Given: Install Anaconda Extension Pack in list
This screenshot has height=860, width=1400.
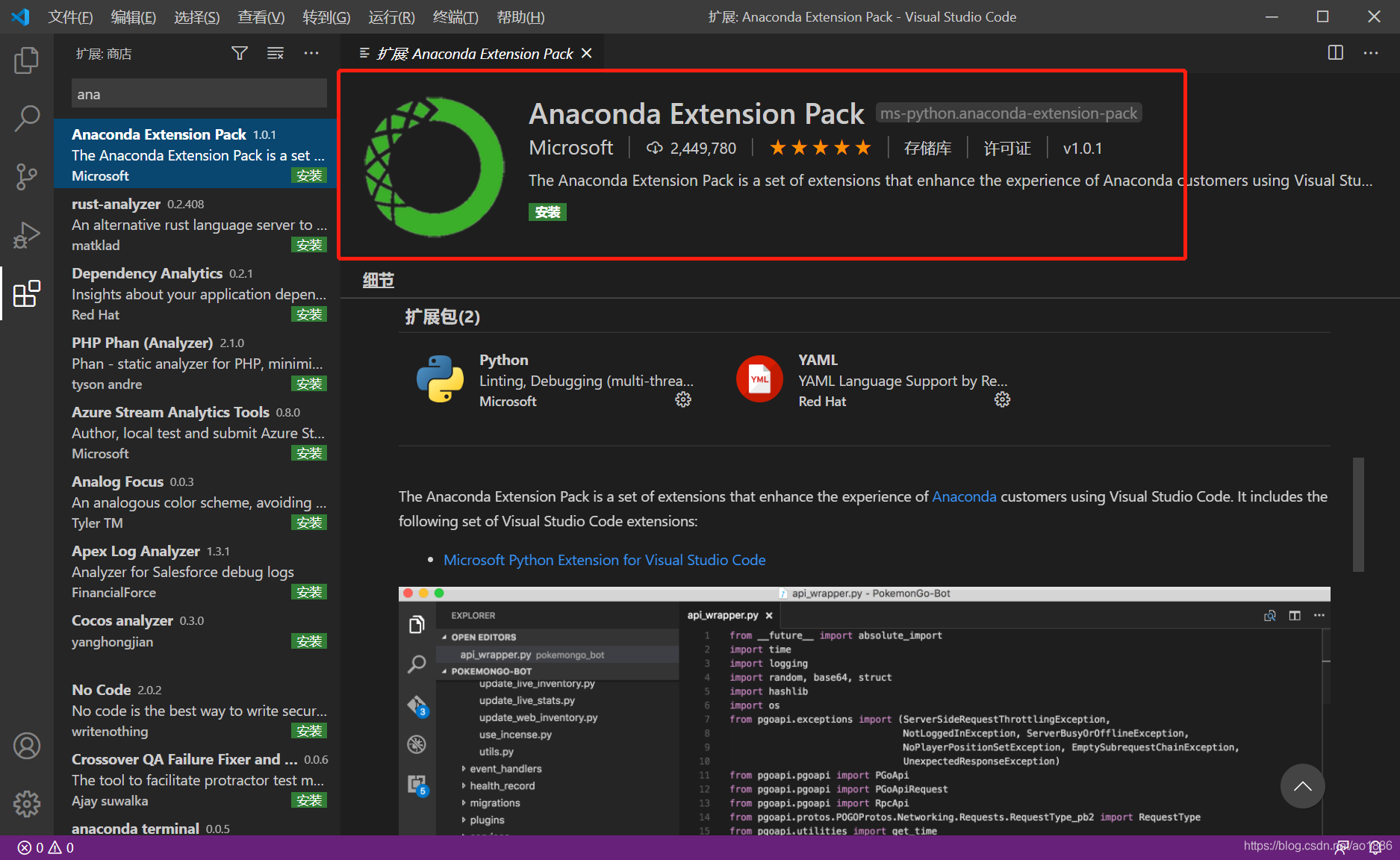Looking at the screenshot, I should (x=309, y=175).
